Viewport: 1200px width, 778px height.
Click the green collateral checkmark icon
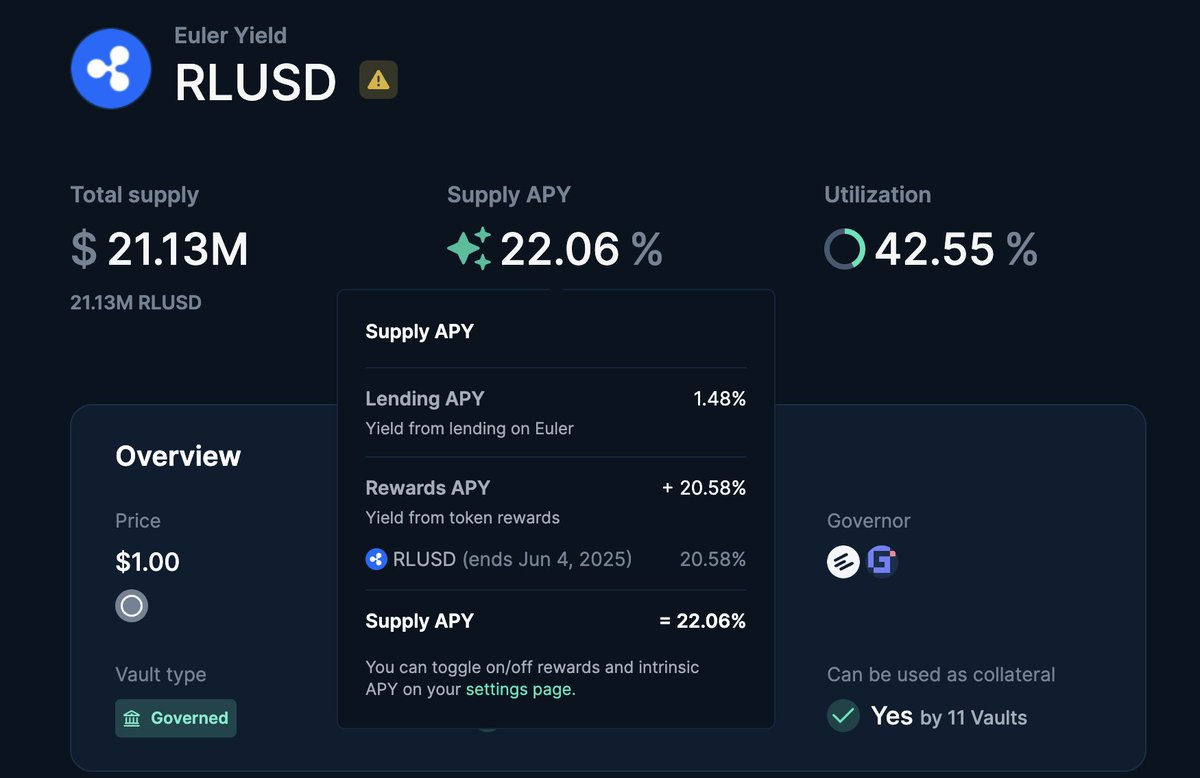click(843, 716)
